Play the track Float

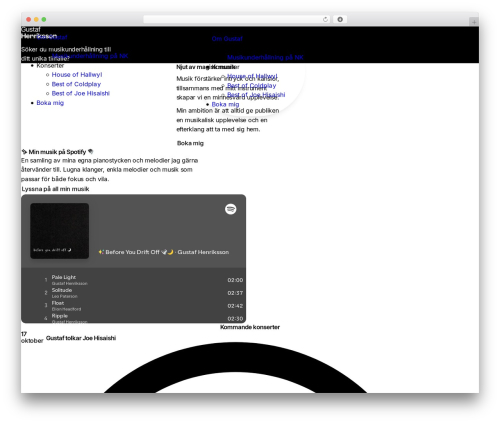click(x=58, y=303)
